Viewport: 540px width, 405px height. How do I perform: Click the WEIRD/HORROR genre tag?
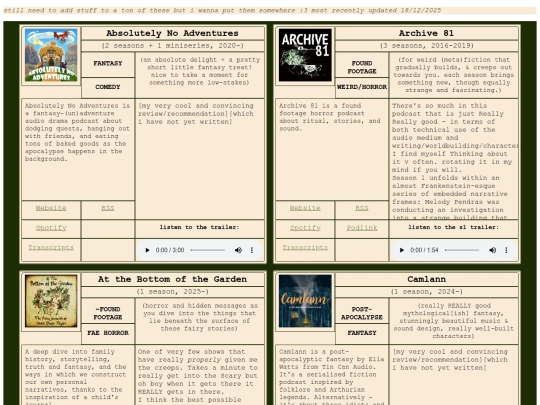(362, 87)
